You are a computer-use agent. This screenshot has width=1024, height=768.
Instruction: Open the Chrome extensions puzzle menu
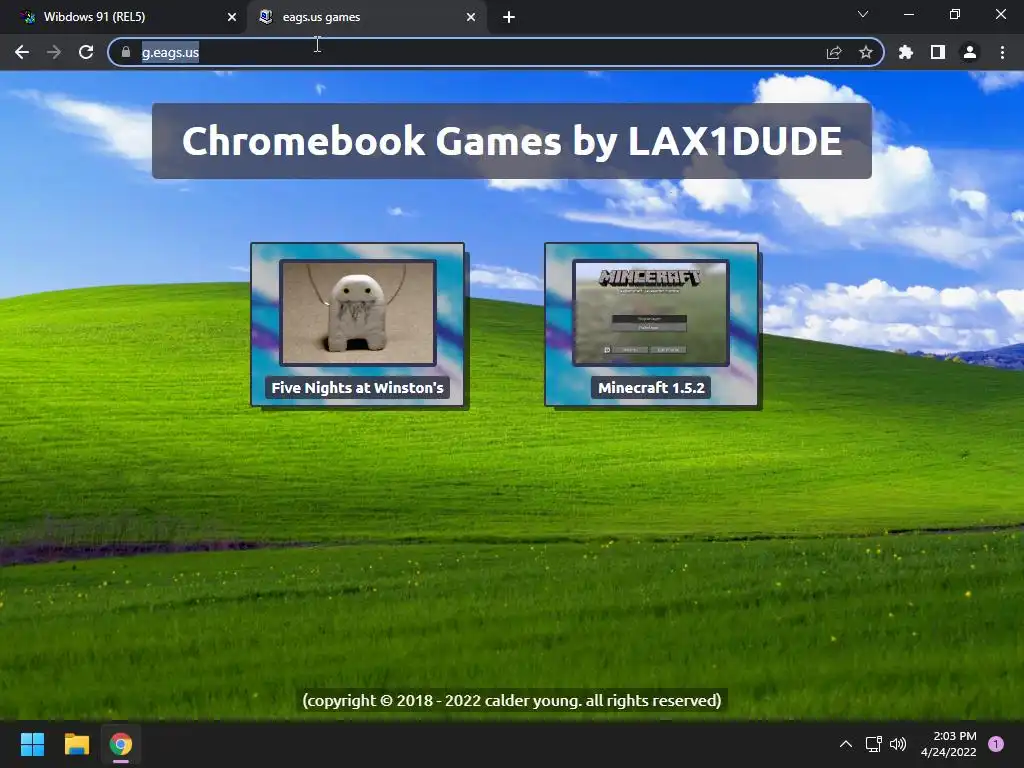tap(906, 52)
